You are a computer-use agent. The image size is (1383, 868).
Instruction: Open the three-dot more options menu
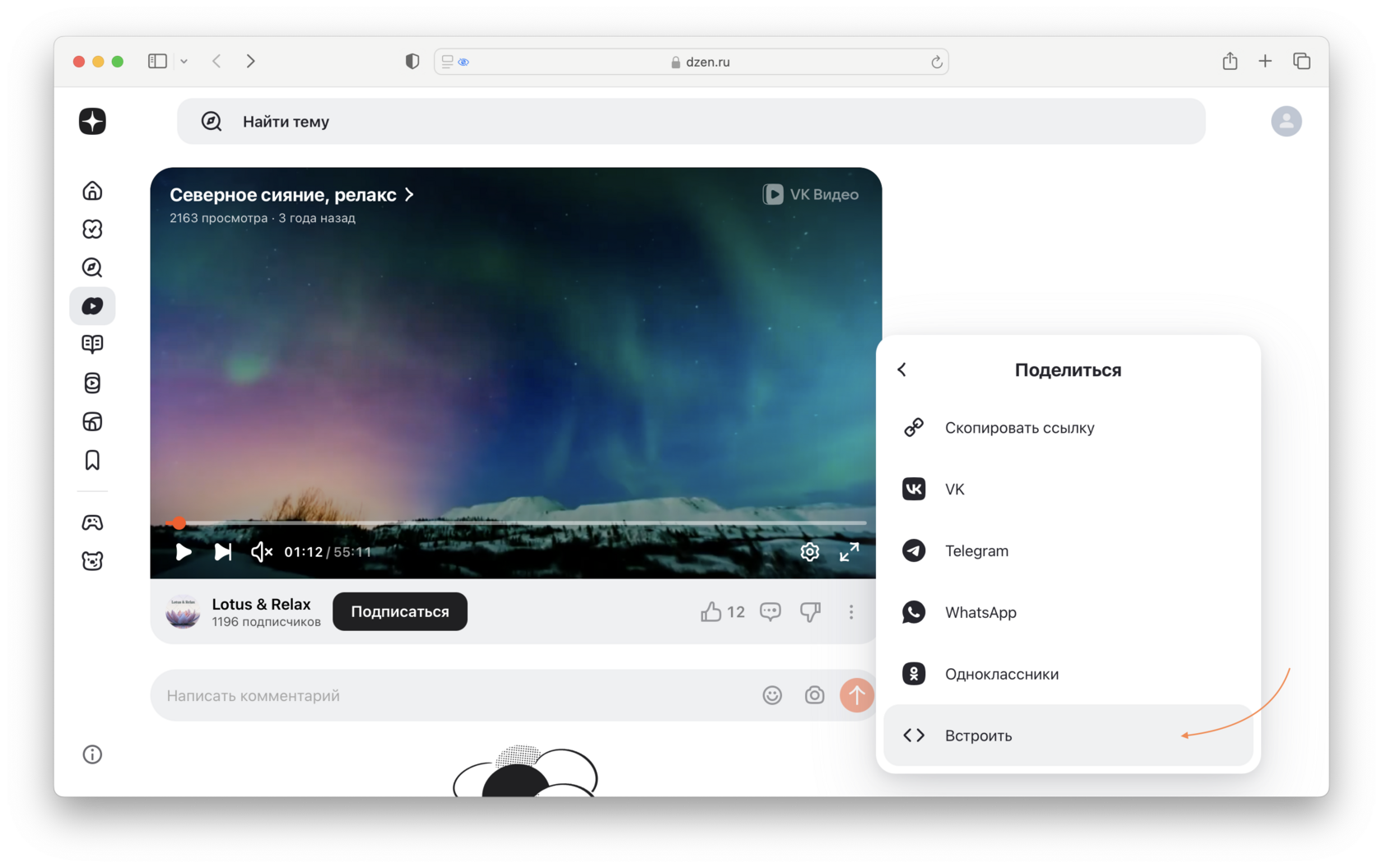click(851, 611)
